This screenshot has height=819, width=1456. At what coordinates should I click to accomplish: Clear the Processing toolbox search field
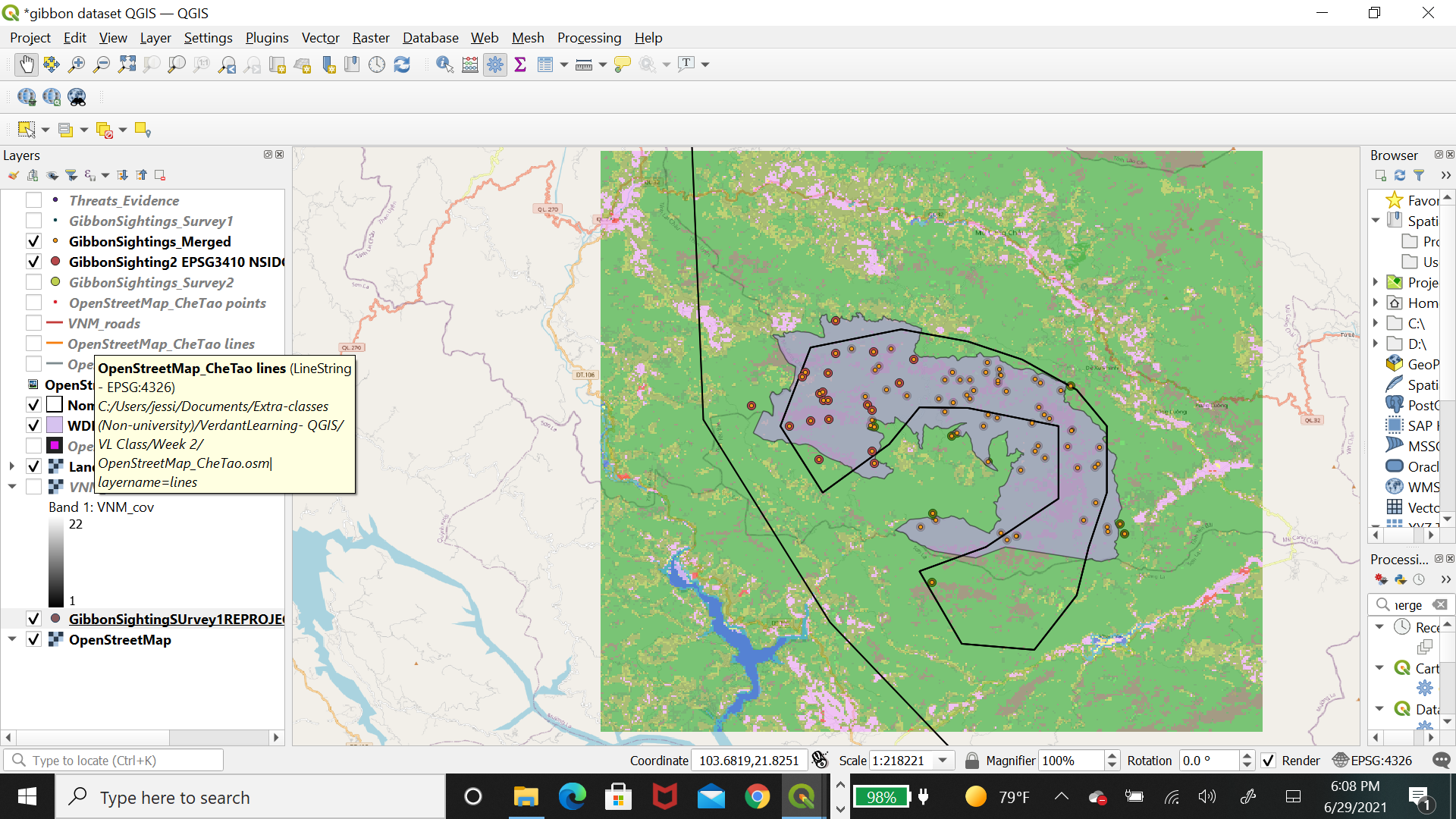pos(1440,604)
